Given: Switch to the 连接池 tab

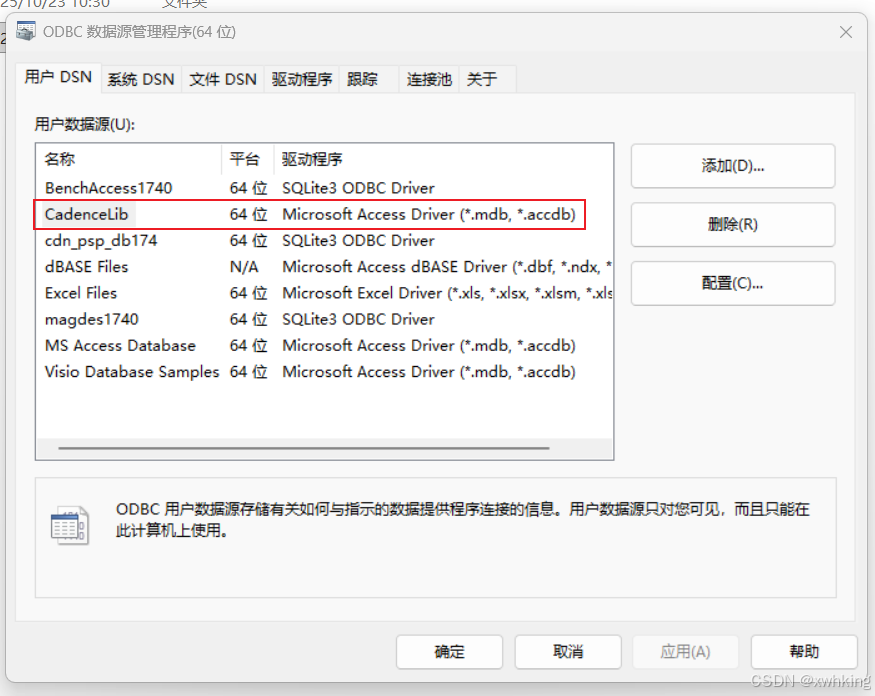Looking at the screenshot, I should pos(429,79).
